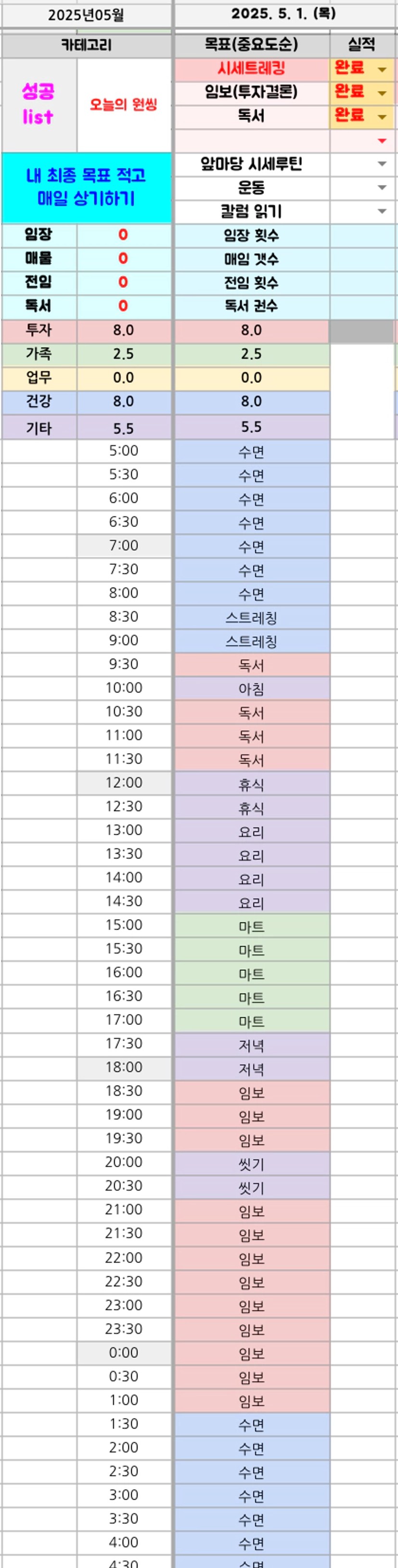The height and width of the screenshot is (1568, 398).
Task: Open the 시세트레킹 실적 dropdown arrow
Action: [x=382, y=69]
